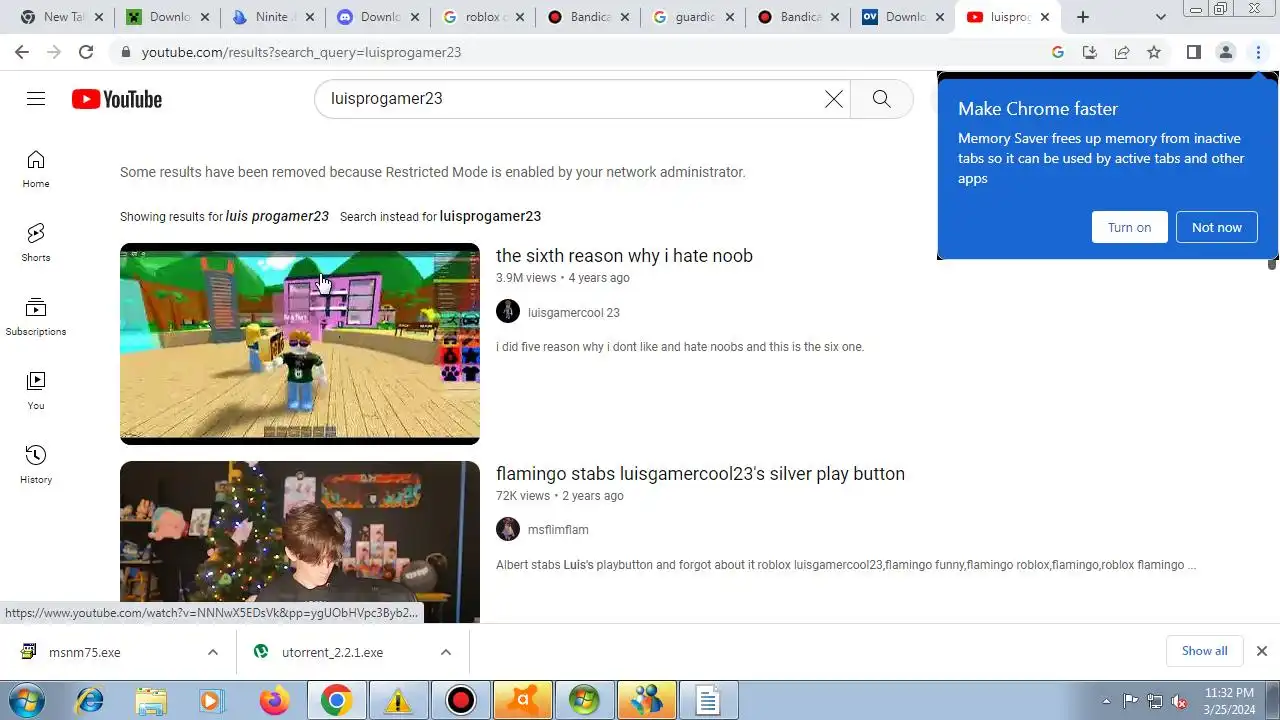
Task: Click the address bar URL
Action: 301,52
